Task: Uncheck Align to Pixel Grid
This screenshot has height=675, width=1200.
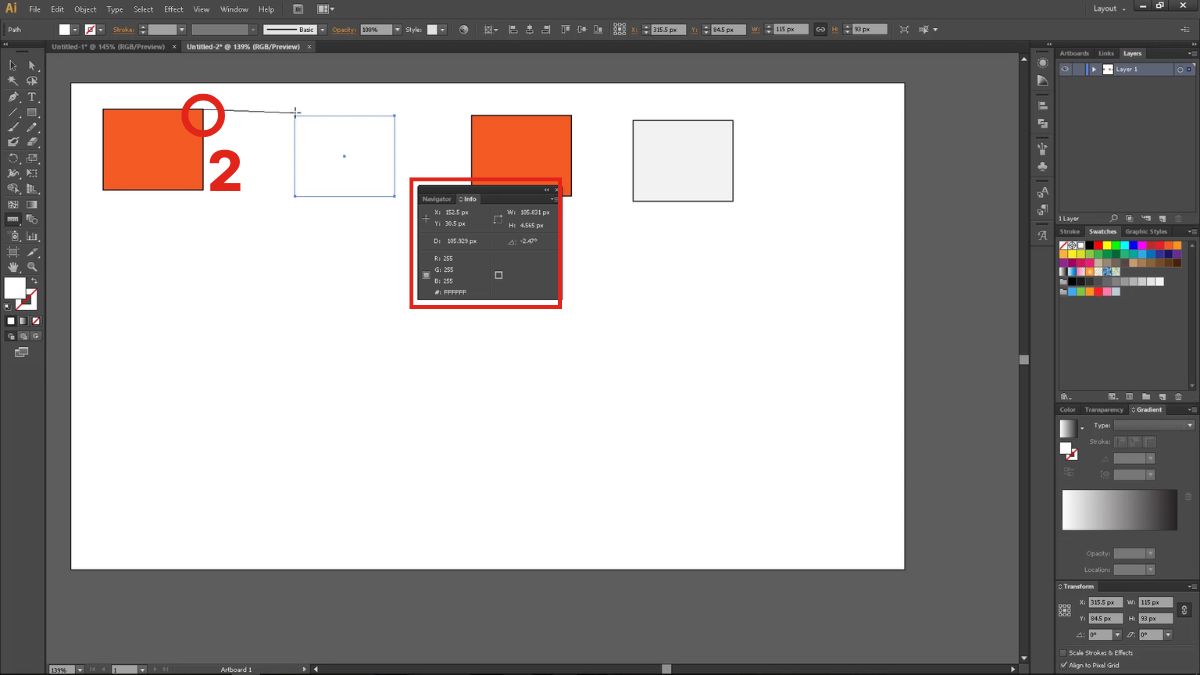Action: [1063, 665]
